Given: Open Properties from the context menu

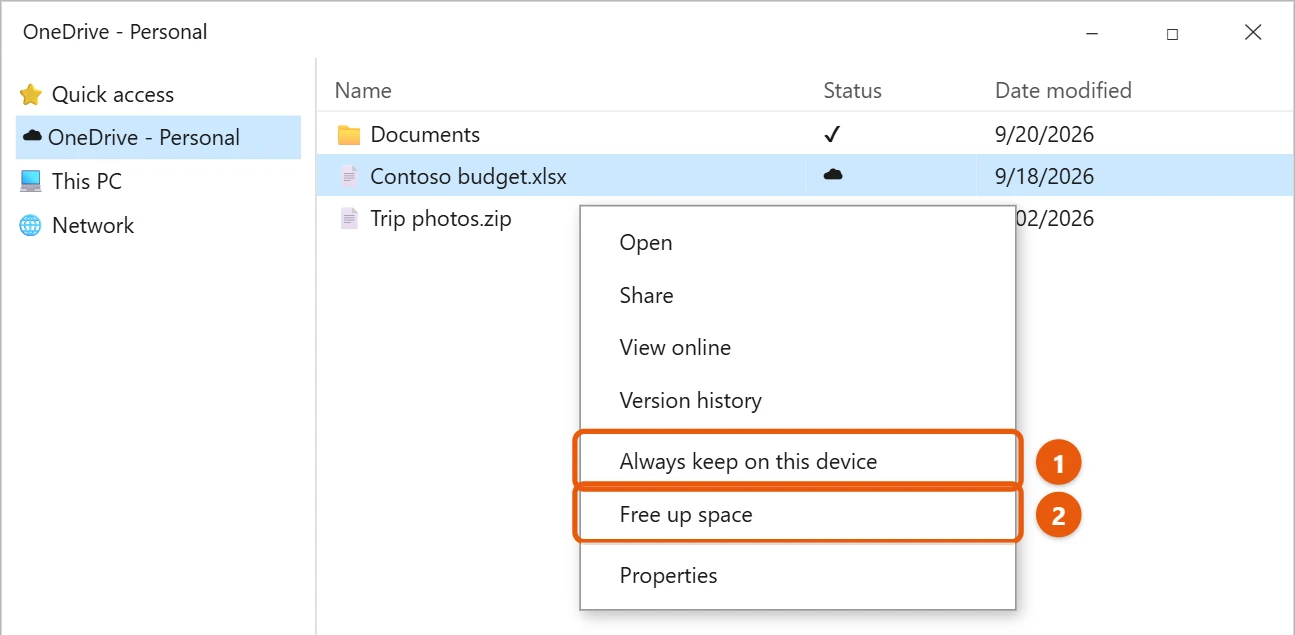Looking at the screenshot, I should tap(797, 576).
